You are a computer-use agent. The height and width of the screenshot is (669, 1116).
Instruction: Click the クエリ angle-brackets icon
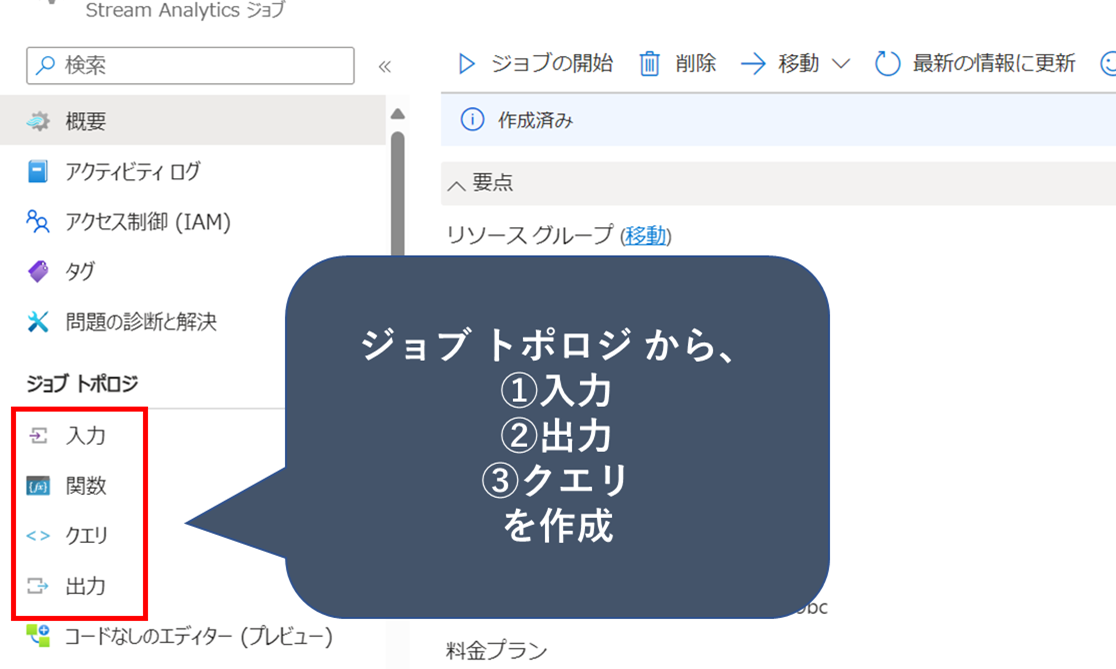(x=38, y=536)
